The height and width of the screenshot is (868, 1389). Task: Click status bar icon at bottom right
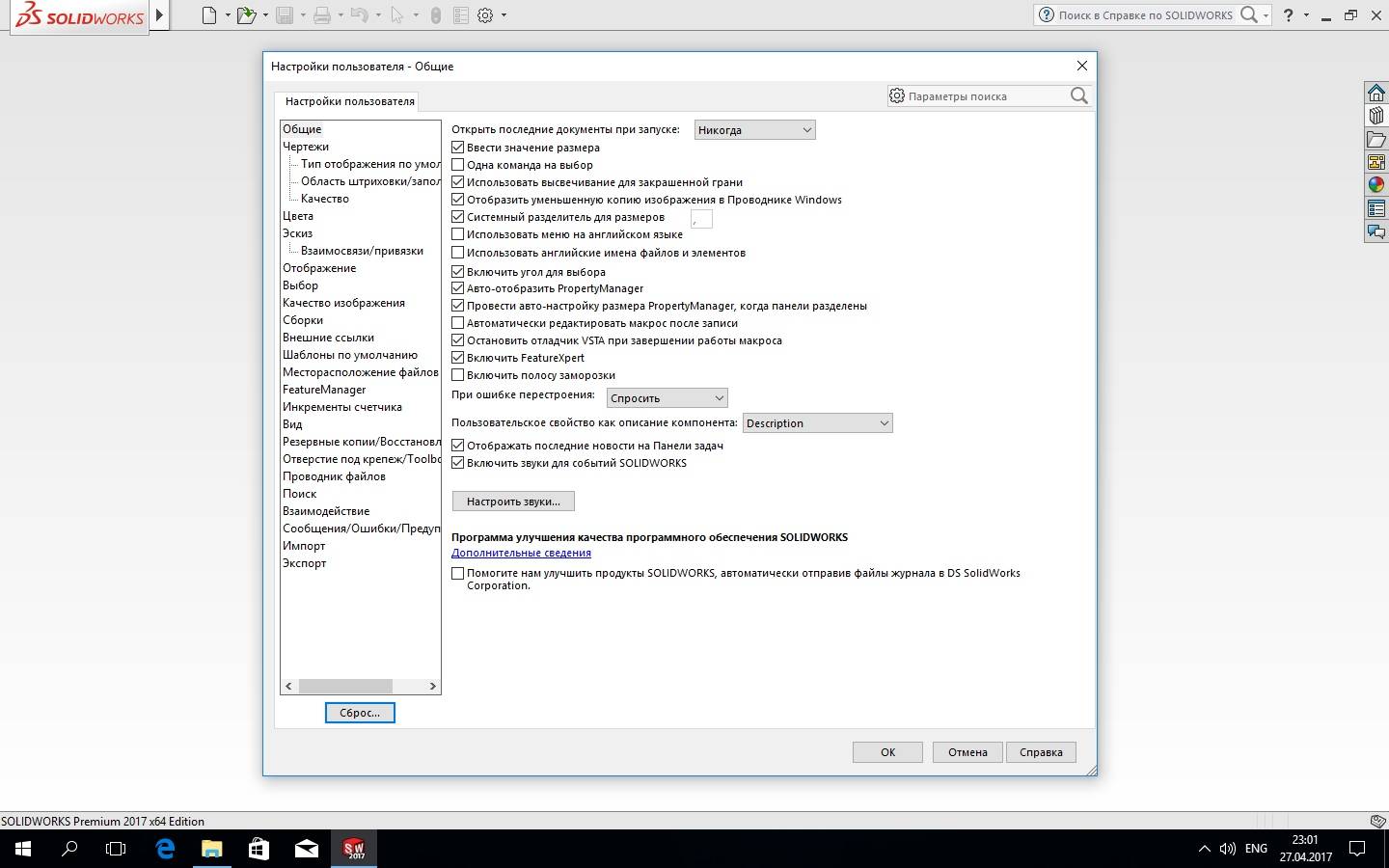tap(1378, 821)
